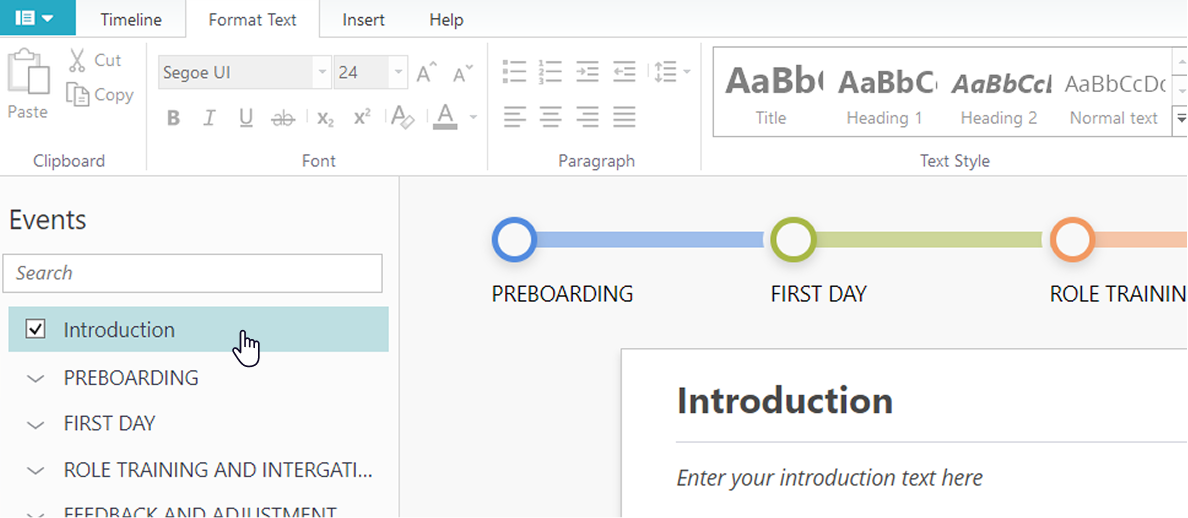The image size is (1188, 518).
Task: Click the Cut icon
Action: (x=77, y=60)
